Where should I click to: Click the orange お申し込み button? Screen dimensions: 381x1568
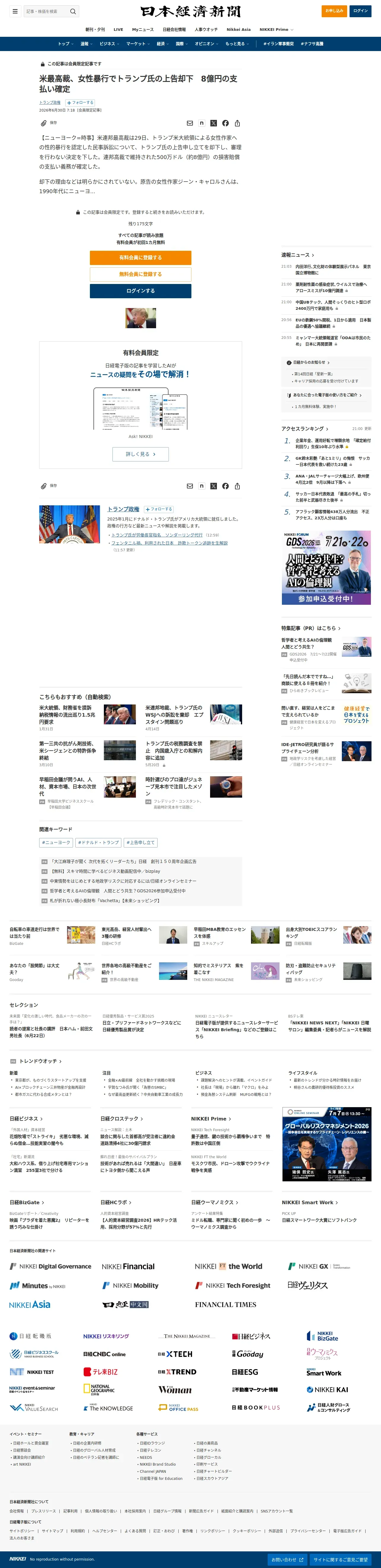[x=334, y=11]
